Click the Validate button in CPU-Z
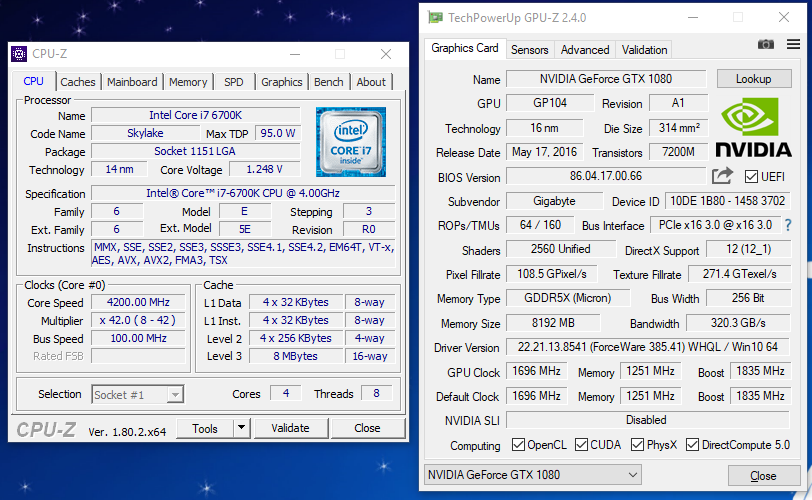The width and height of the screenshot is (812, 500). pos(291,428)
